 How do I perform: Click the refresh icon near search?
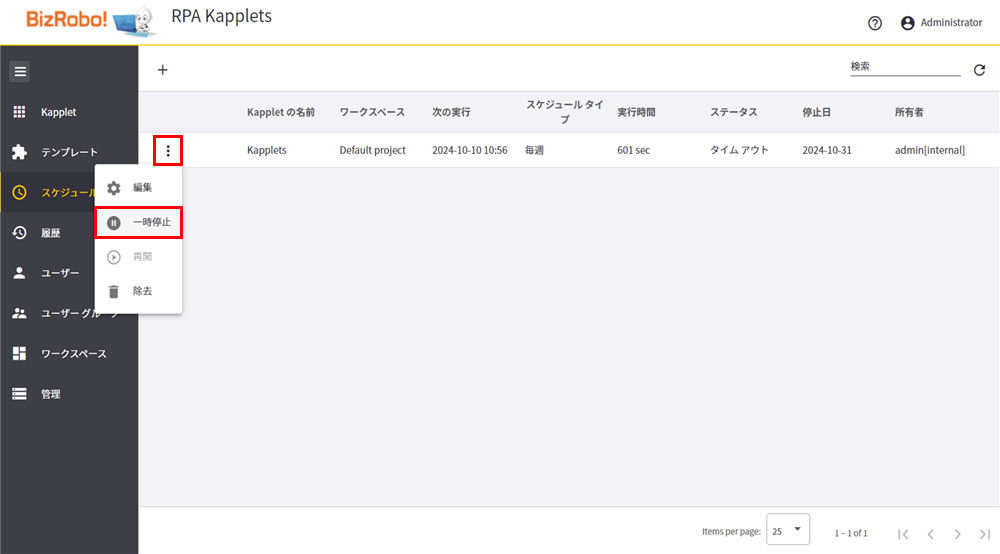click(x=980, y=70)
